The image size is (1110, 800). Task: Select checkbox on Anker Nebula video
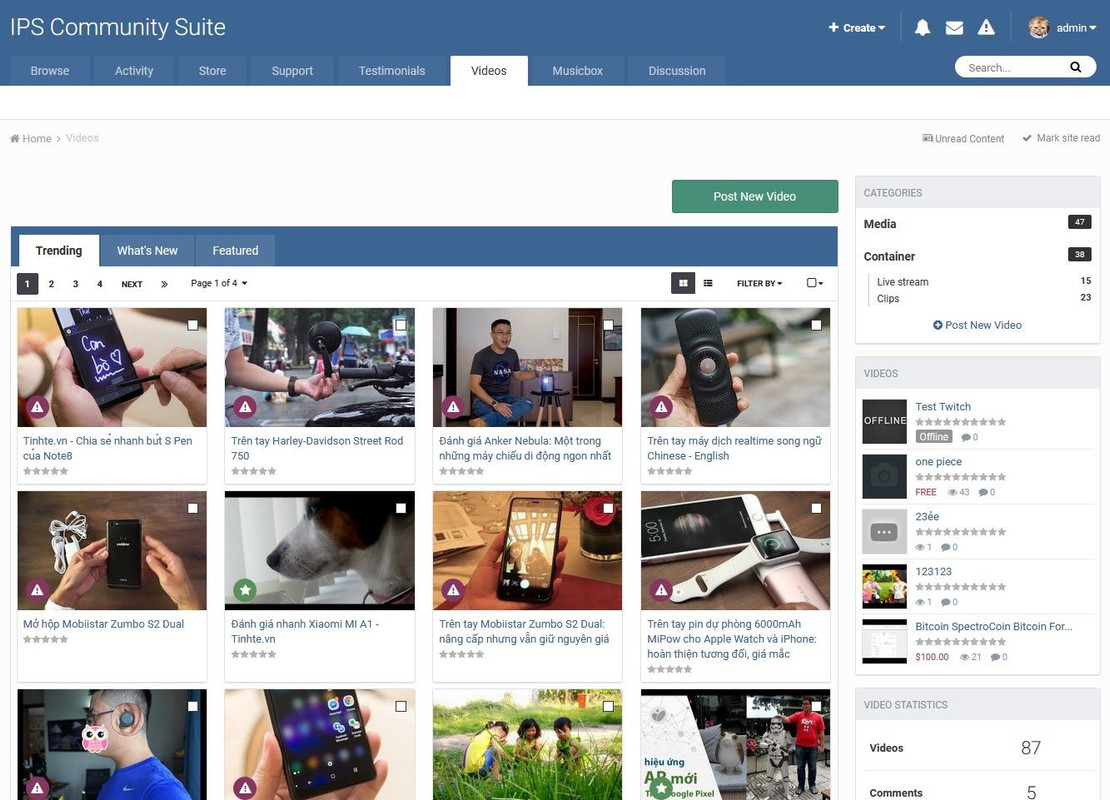click(608, 325)
